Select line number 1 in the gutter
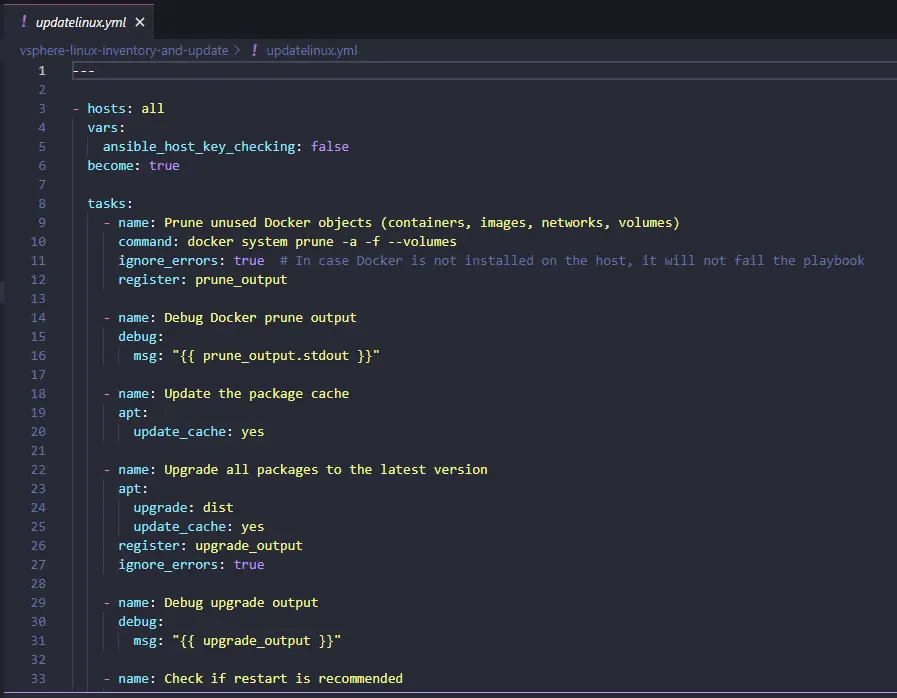Screen dimensions: 897x698 click(41, 71)
